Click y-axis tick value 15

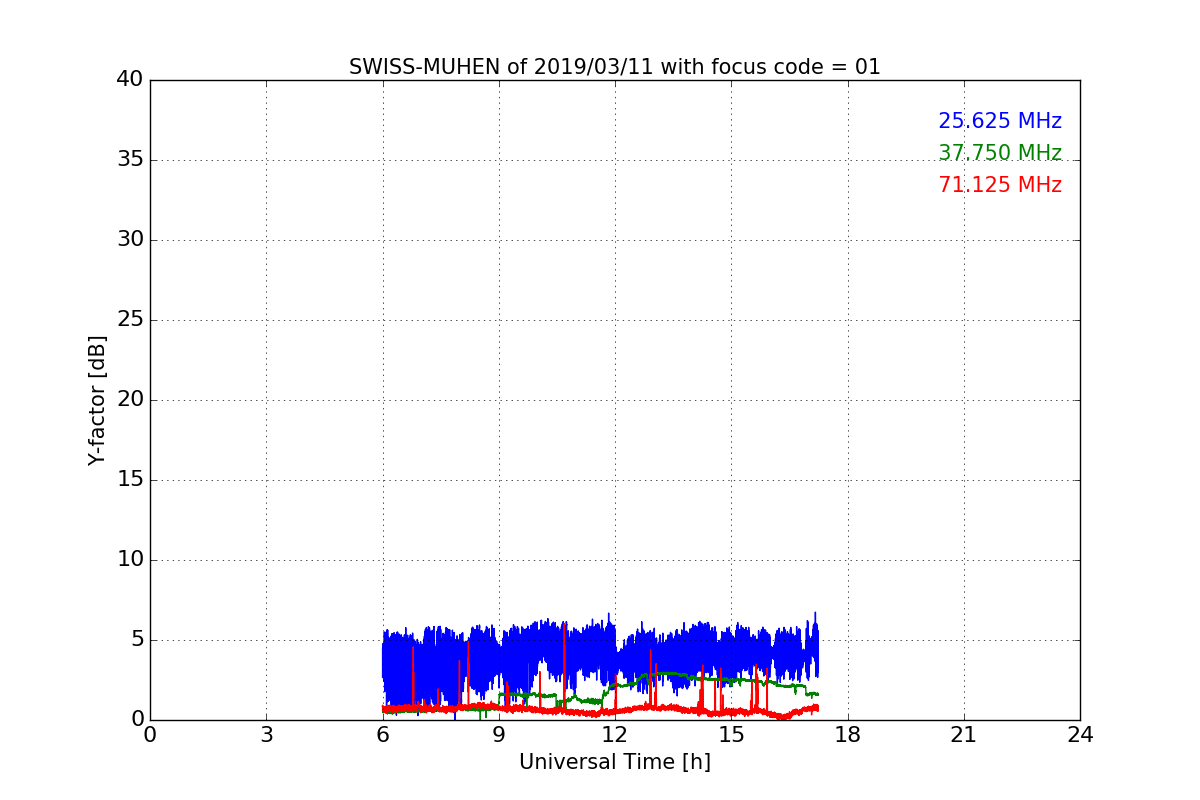pyautogui.click(x=130, y=480)
